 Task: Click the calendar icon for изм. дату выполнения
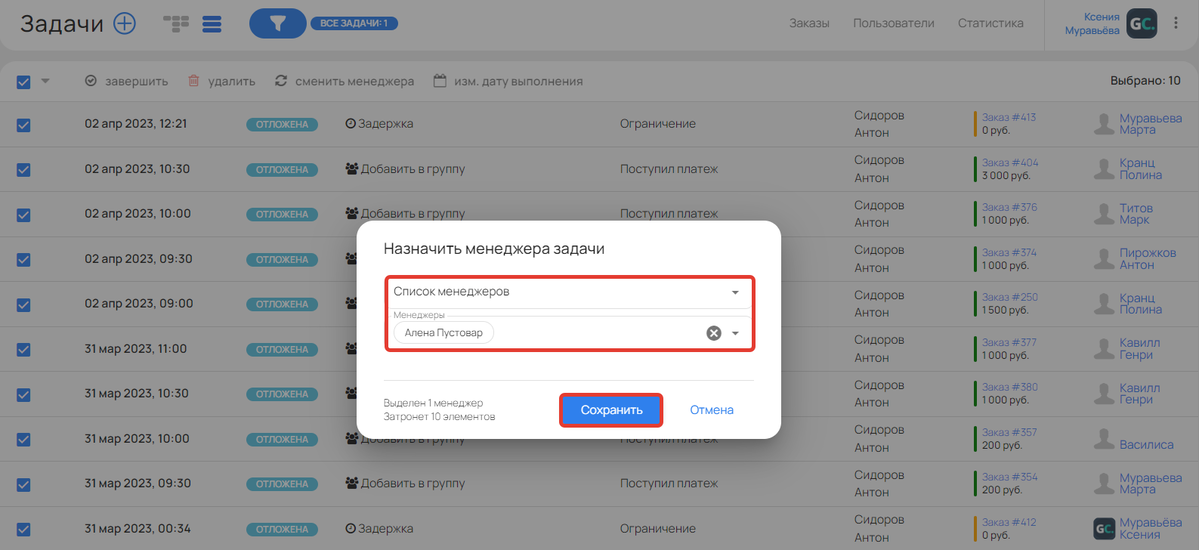tap(440, 81)
